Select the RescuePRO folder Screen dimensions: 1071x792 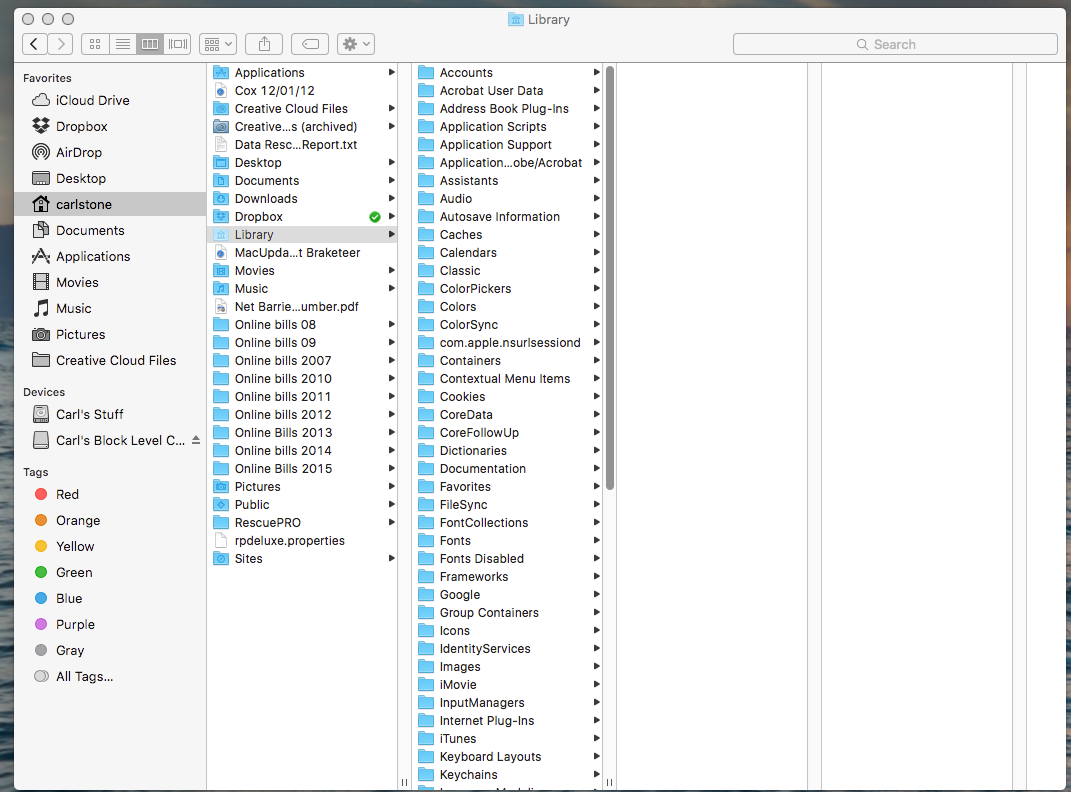pos(303,522)
